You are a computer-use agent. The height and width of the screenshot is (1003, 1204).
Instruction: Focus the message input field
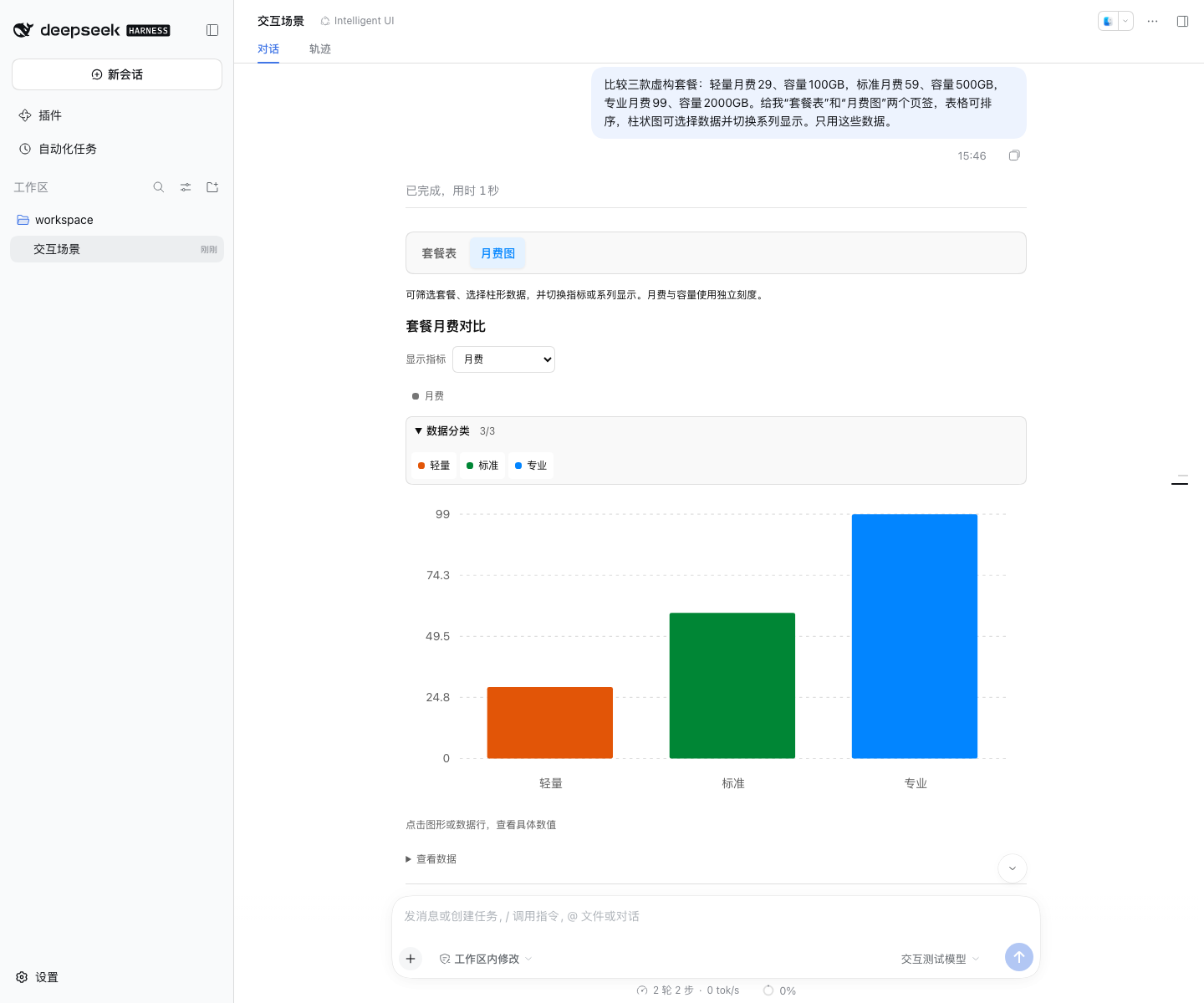pos(716,917)
